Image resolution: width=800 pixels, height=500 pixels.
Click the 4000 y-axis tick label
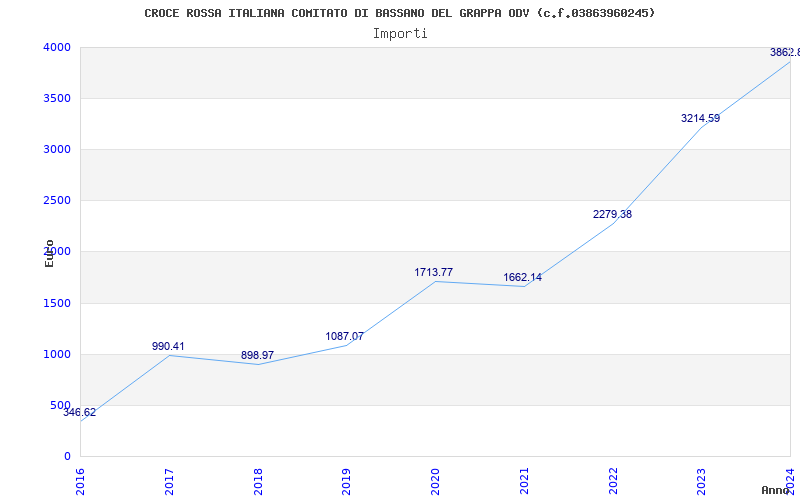pos(57,47)
